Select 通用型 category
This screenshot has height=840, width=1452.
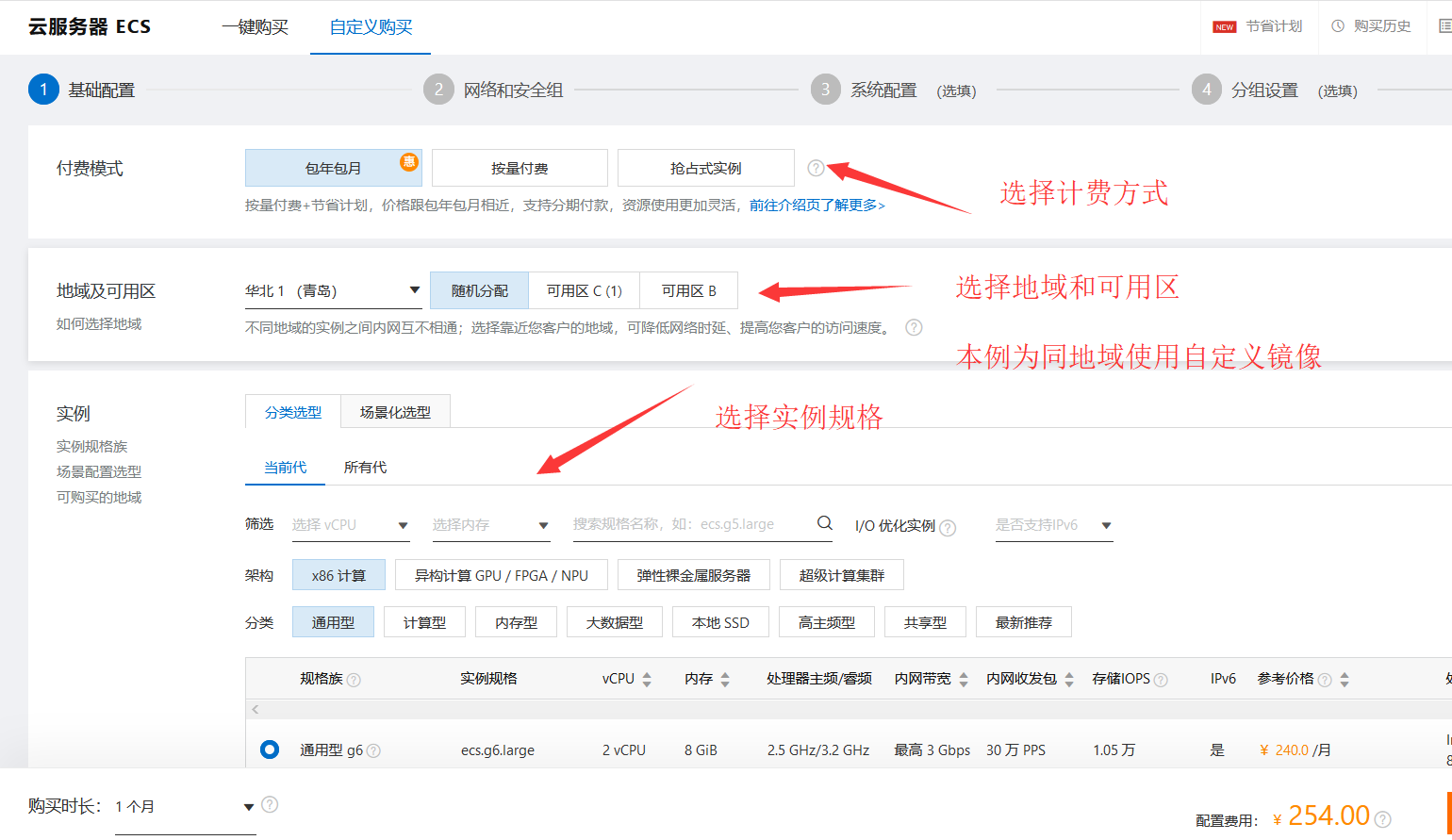(x=333, y=622)
